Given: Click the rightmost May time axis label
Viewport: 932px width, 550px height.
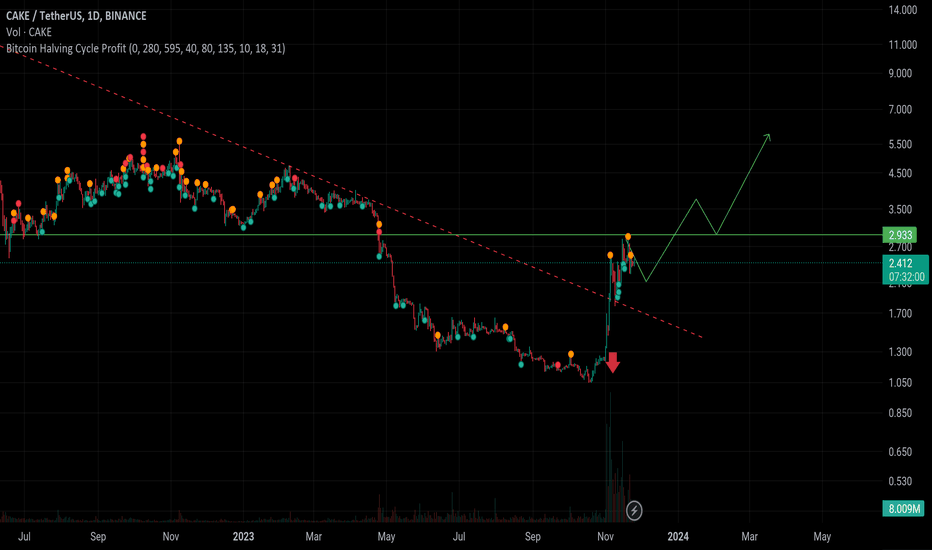Looking at the screenshot, I should 822,537.
